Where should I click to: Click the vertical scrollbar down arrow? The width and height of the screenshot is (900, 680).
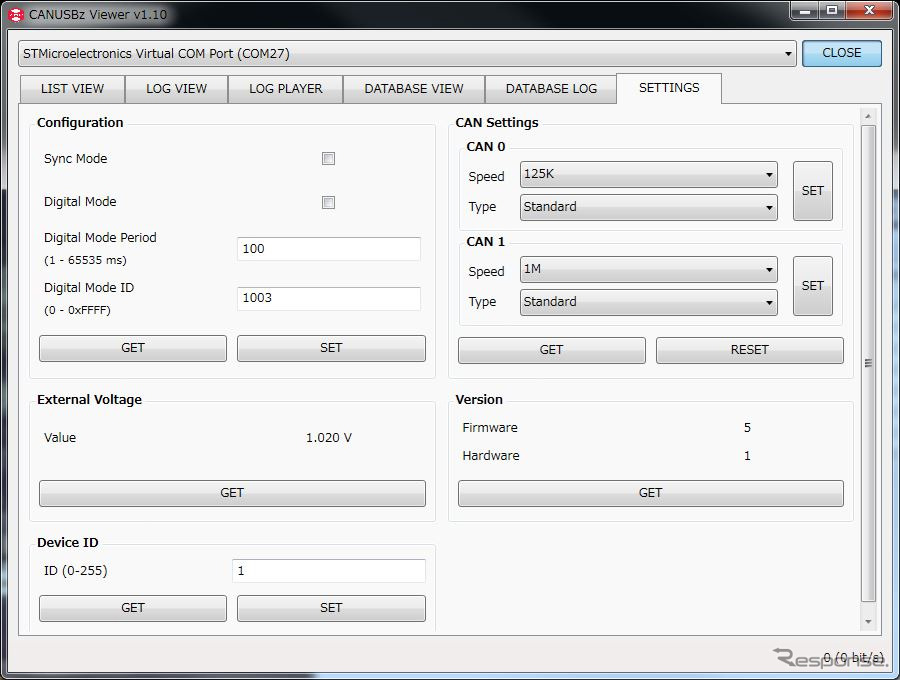[868, 621]
